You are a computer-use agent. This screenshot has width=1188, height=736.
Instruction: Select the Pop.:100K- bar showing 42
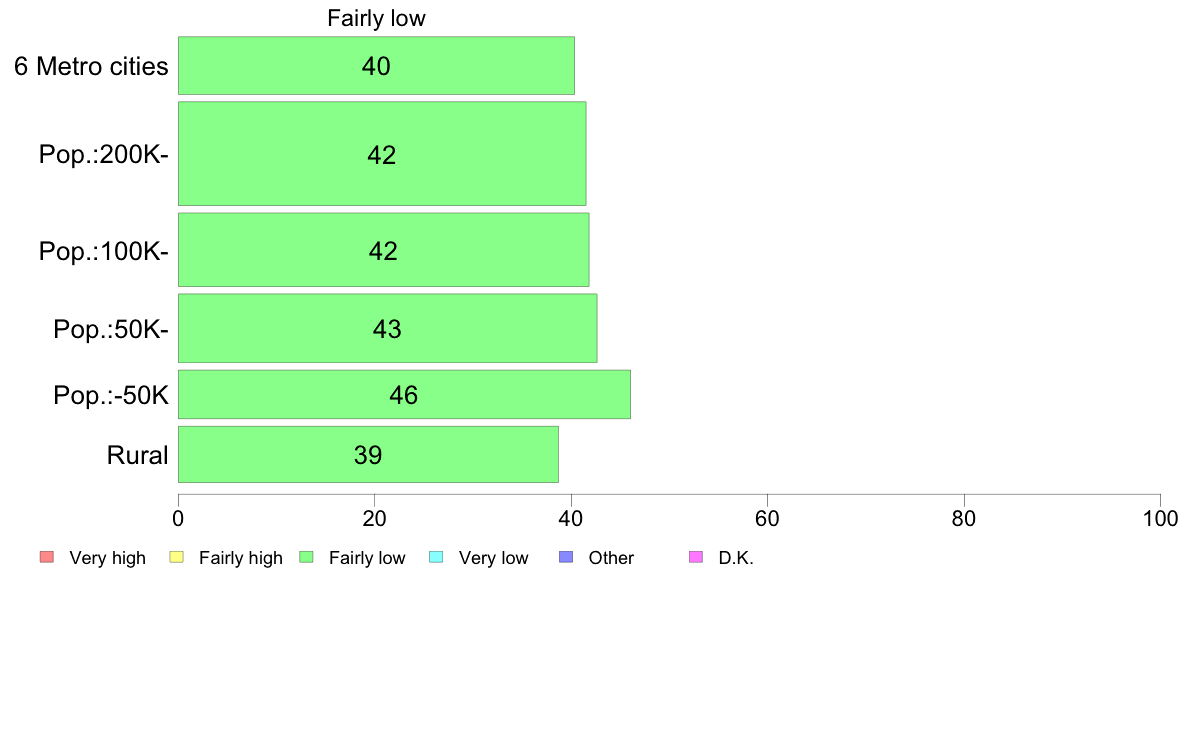(383, 250)
